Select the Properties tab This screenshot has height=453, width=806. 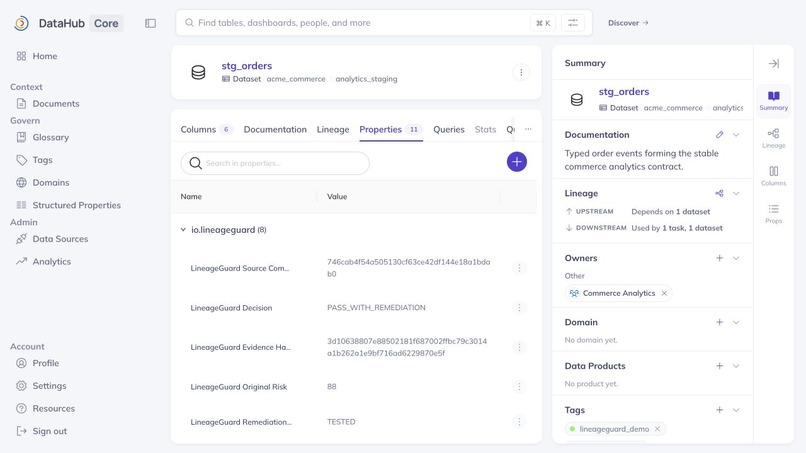[391, 130]
